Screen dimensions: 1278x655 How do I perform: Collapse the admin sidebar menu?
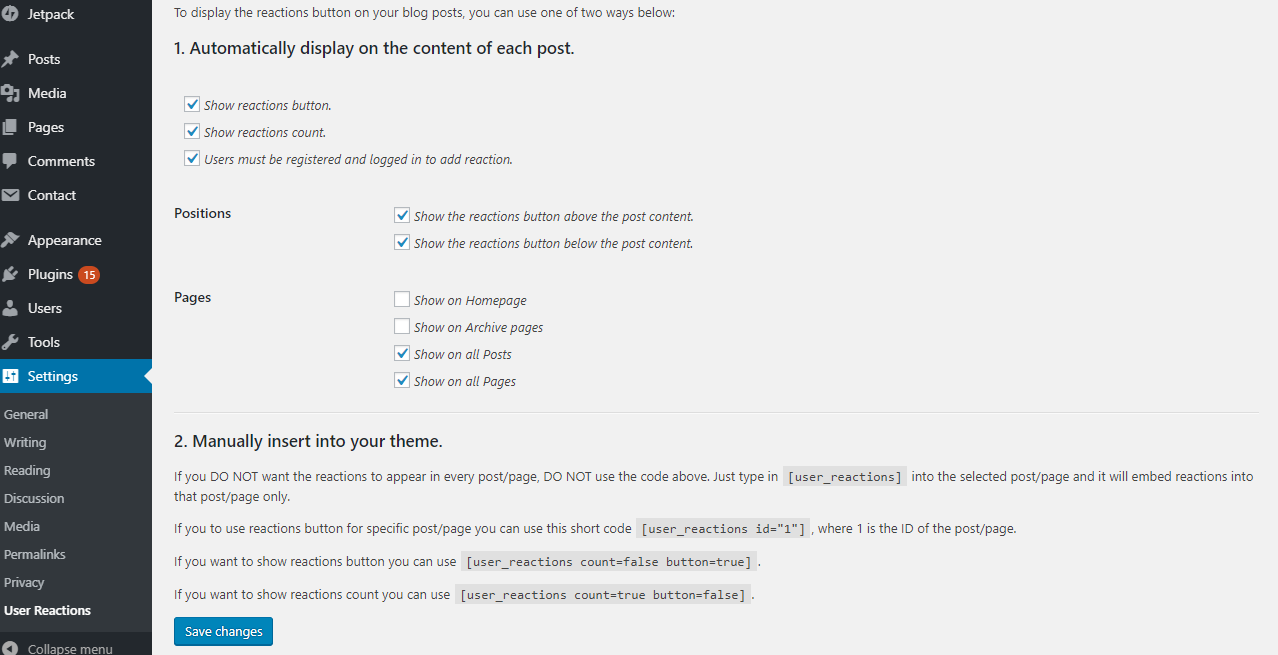coord(69,648)
